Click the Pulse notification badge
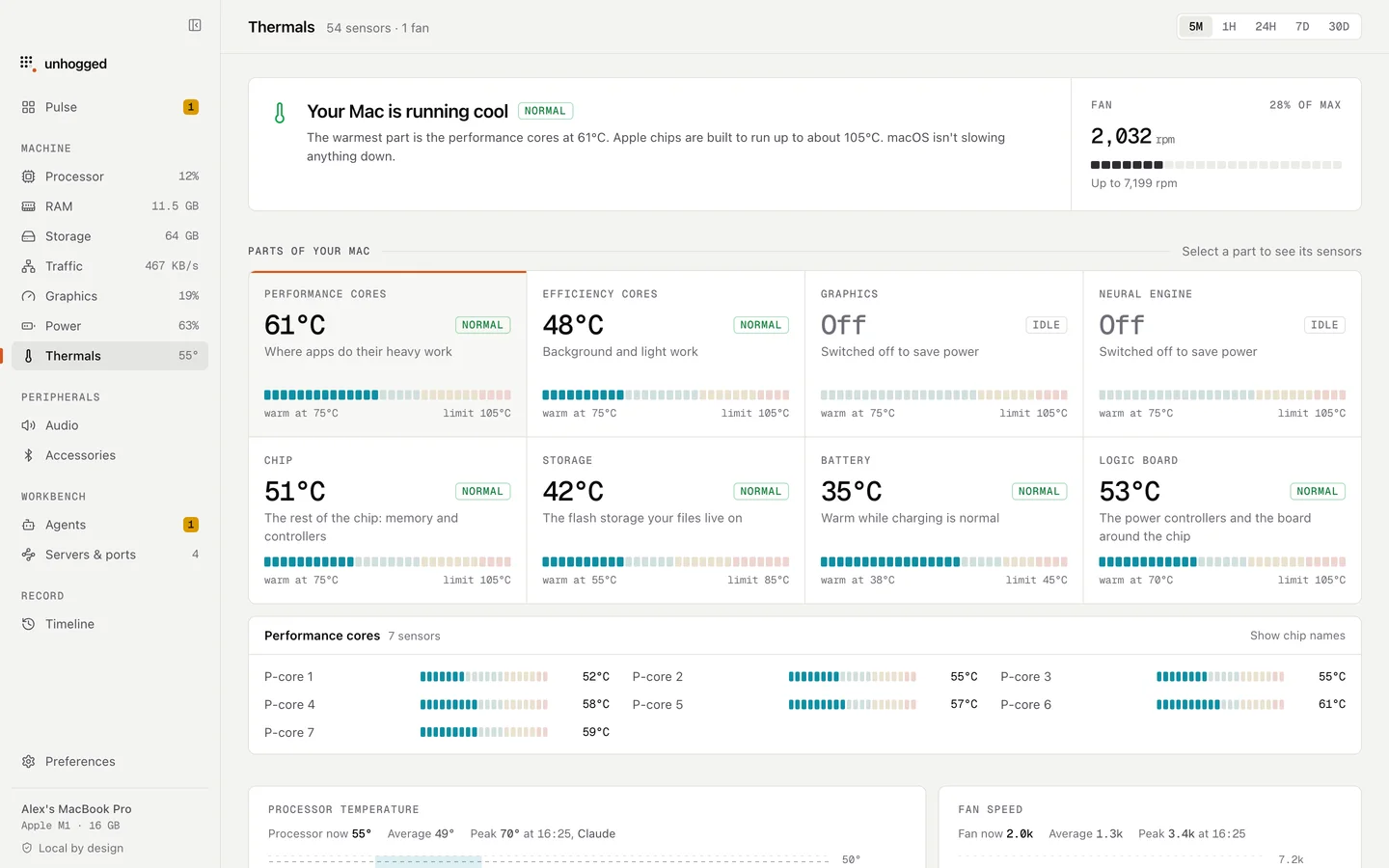Screen dimensions: 1389x868 point(191,107)
